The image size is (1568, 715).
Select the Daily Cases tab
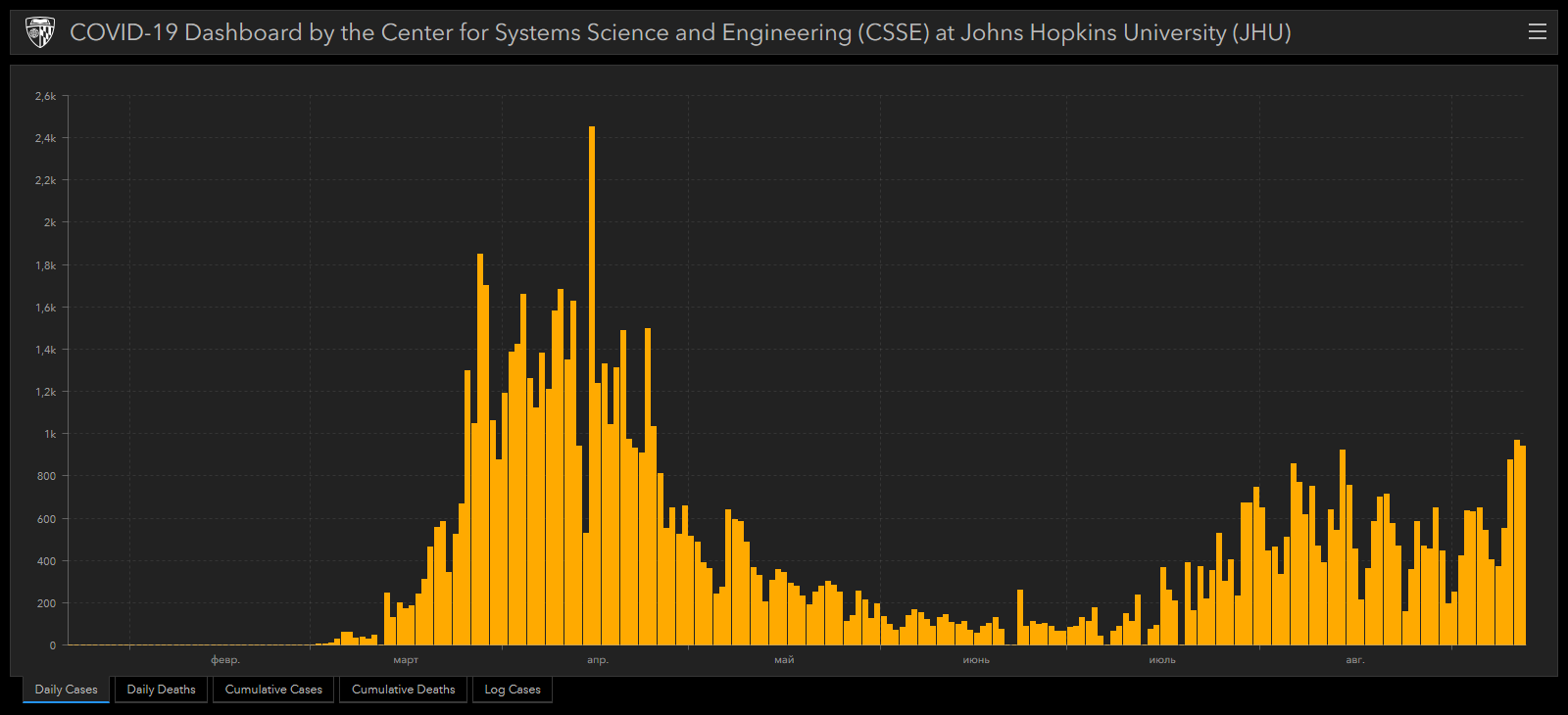pos(66,690)
